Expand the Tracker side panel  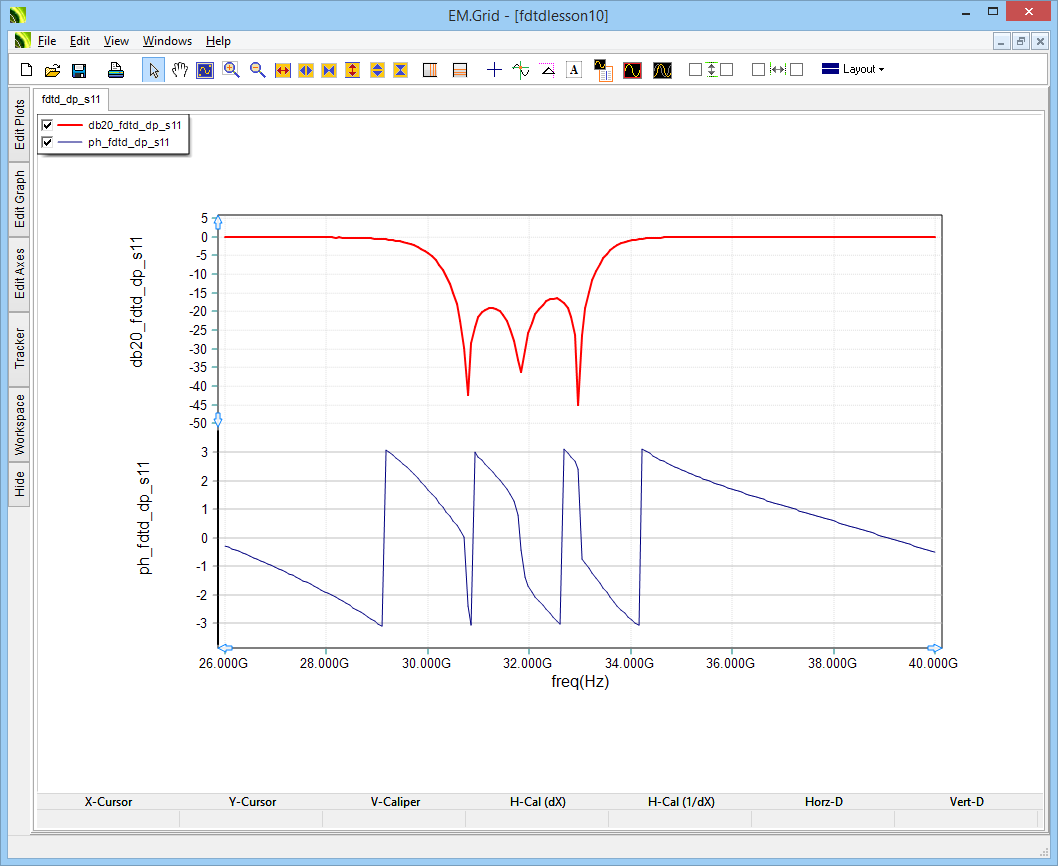(19, 349)
